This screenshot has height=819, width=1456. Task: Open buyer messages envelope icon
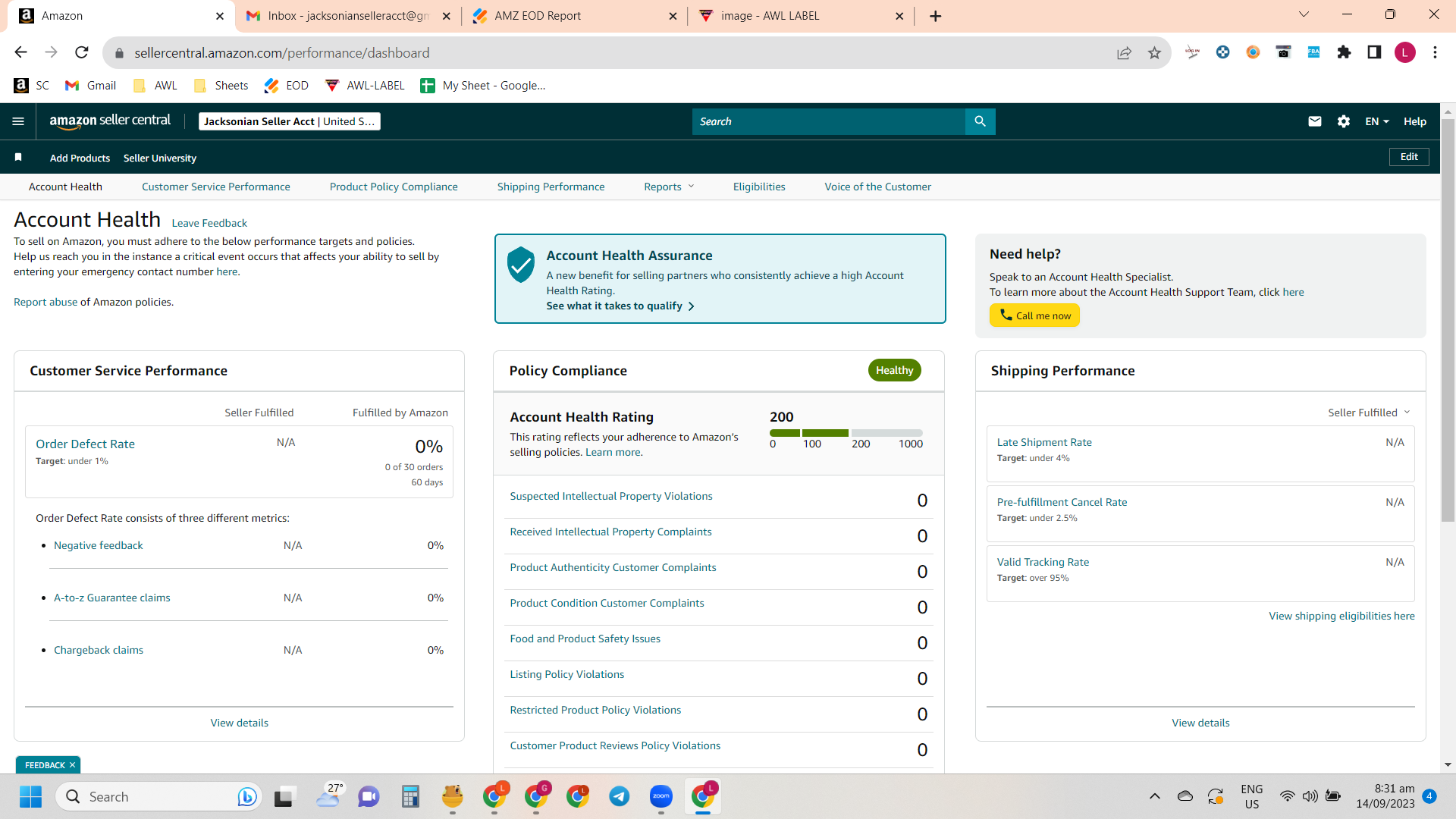[x=1315, y=121]
